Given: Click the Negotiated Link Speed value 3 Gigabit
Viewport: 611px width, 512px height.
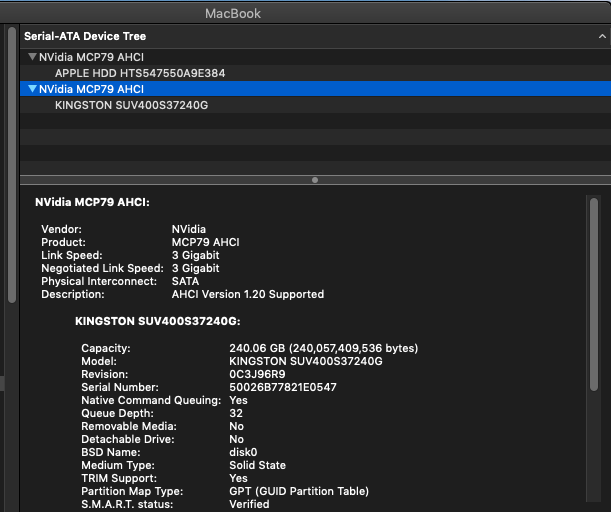Looking at the screenshot, I should click(x=195, y=268).
